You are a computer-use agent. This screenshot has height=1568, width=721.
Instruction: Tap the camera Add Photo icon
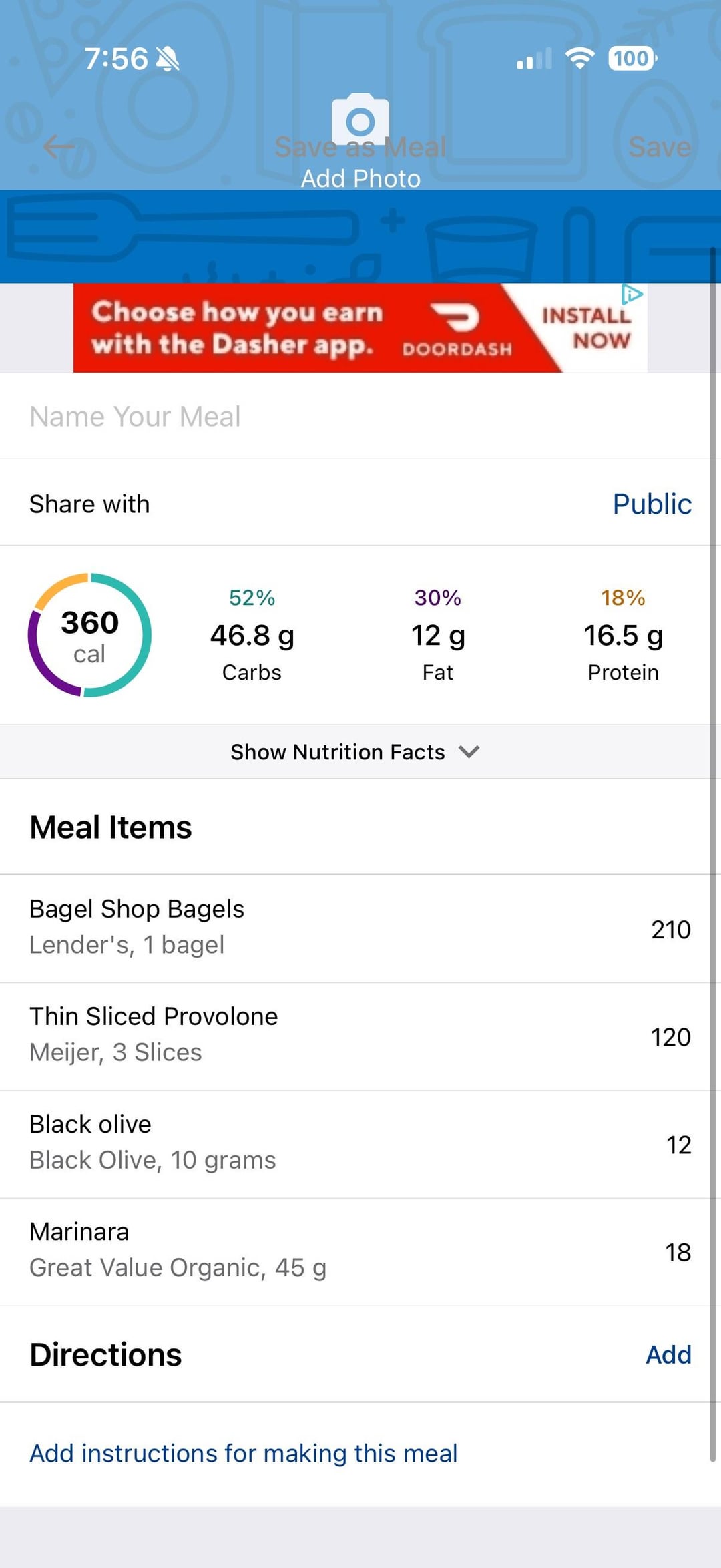[x=360, y=120]
